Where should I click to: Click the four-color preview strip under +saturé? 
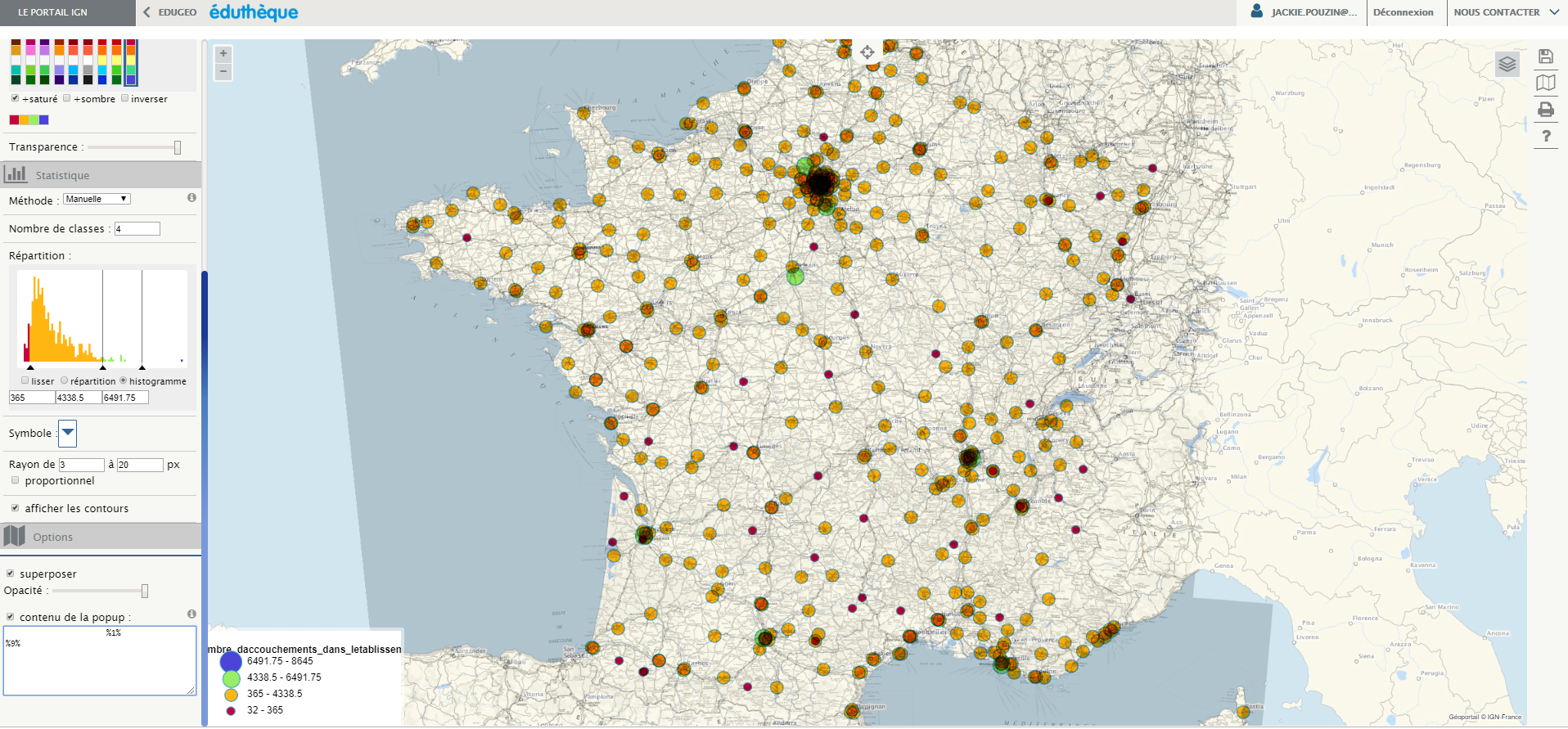(29, 119)
